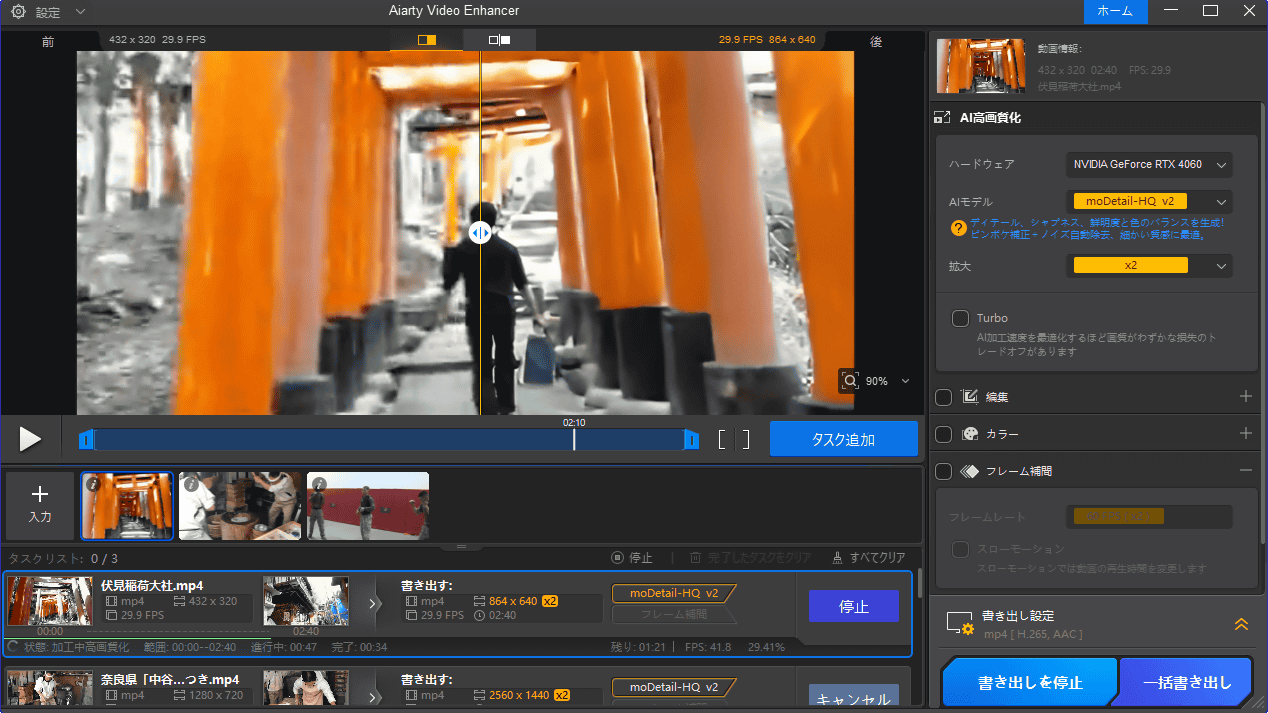1268x713 pixels.
Task: Toggle the 編集 checkbox
Action: coord(943,397)
